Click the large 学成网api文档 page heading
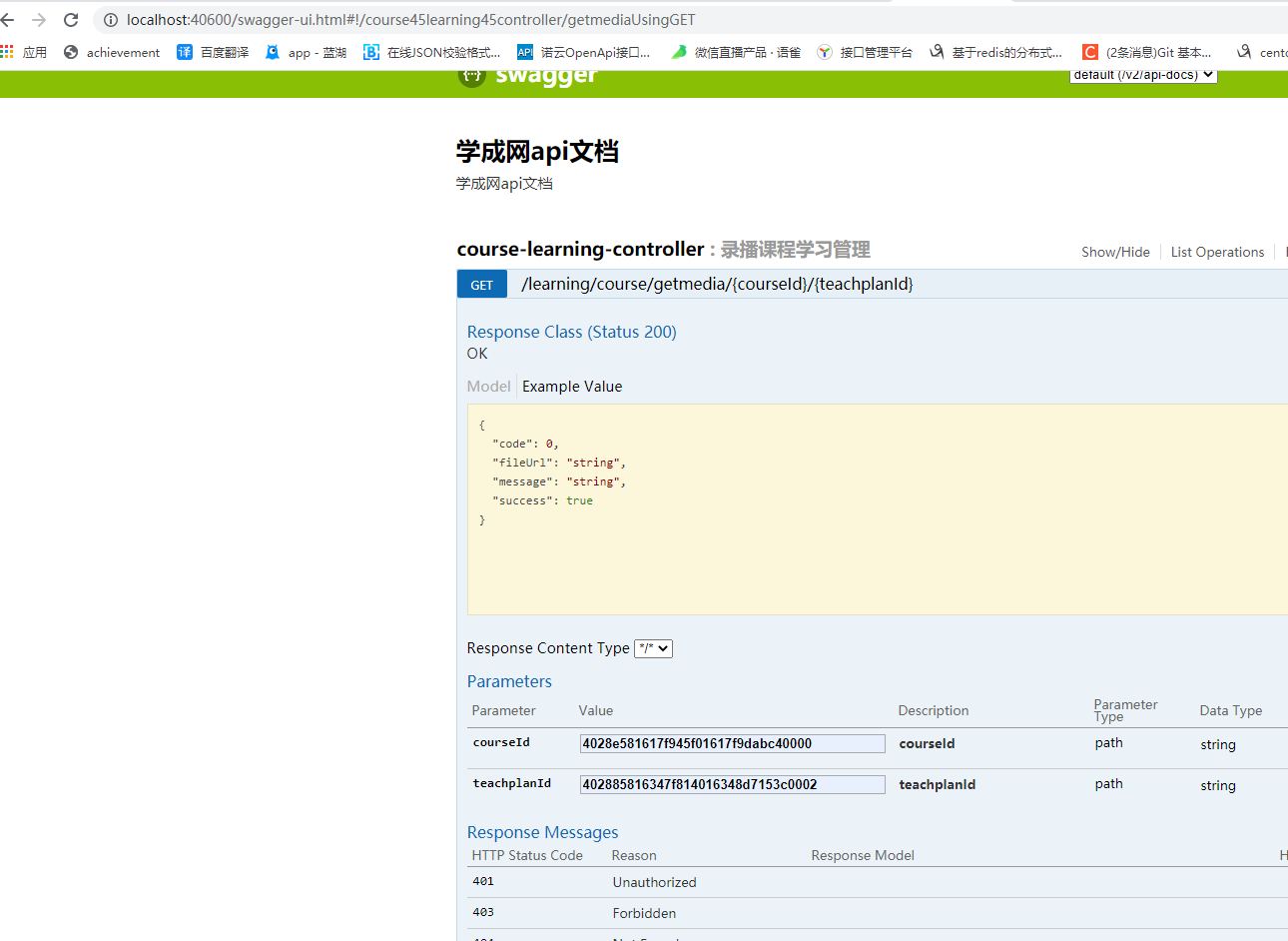 pos(537,152)
